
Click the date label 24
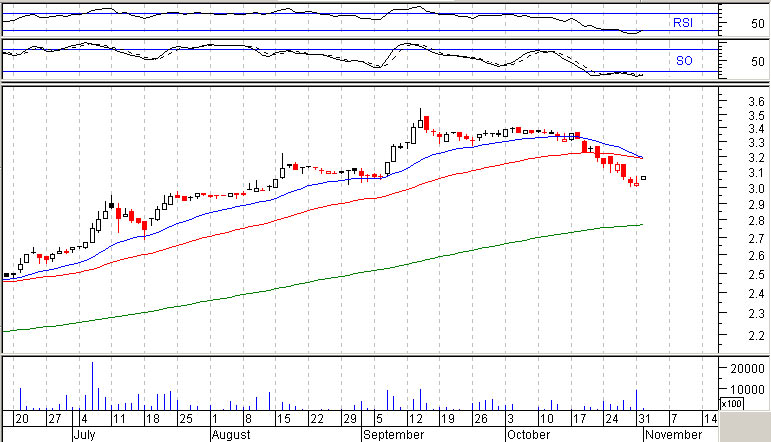612,419
